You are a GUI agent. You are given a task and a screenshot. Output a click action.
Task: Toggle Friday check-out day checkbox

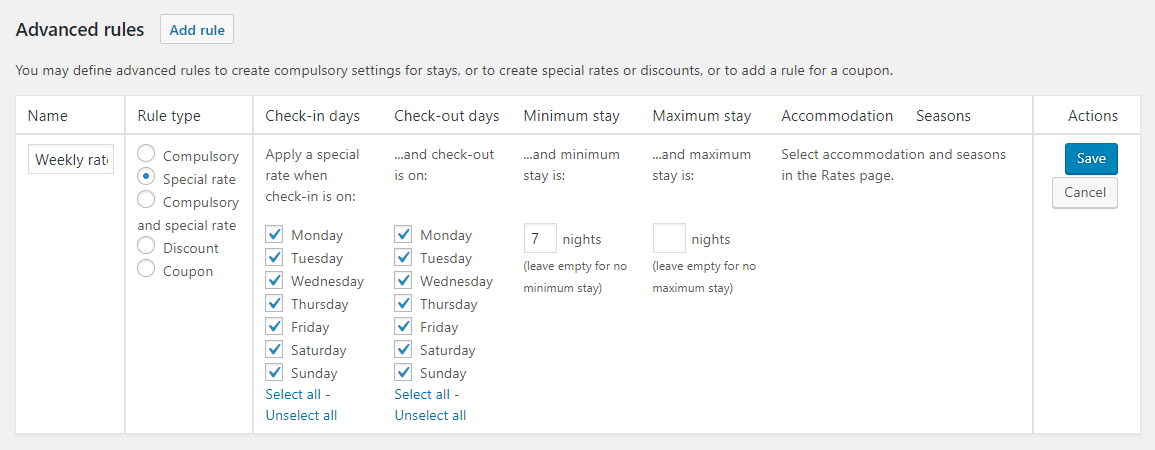403,327
